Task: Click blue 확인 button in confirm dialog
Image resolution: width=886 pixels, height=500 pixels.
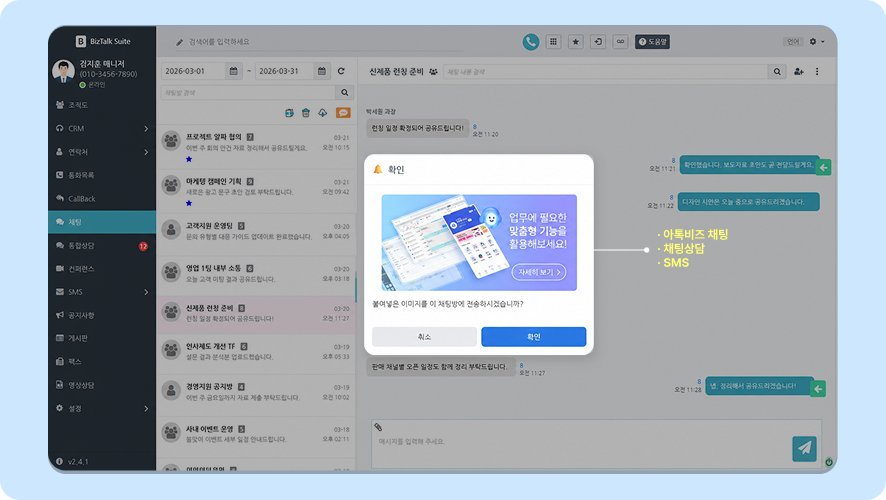Action: pos(533,337)
